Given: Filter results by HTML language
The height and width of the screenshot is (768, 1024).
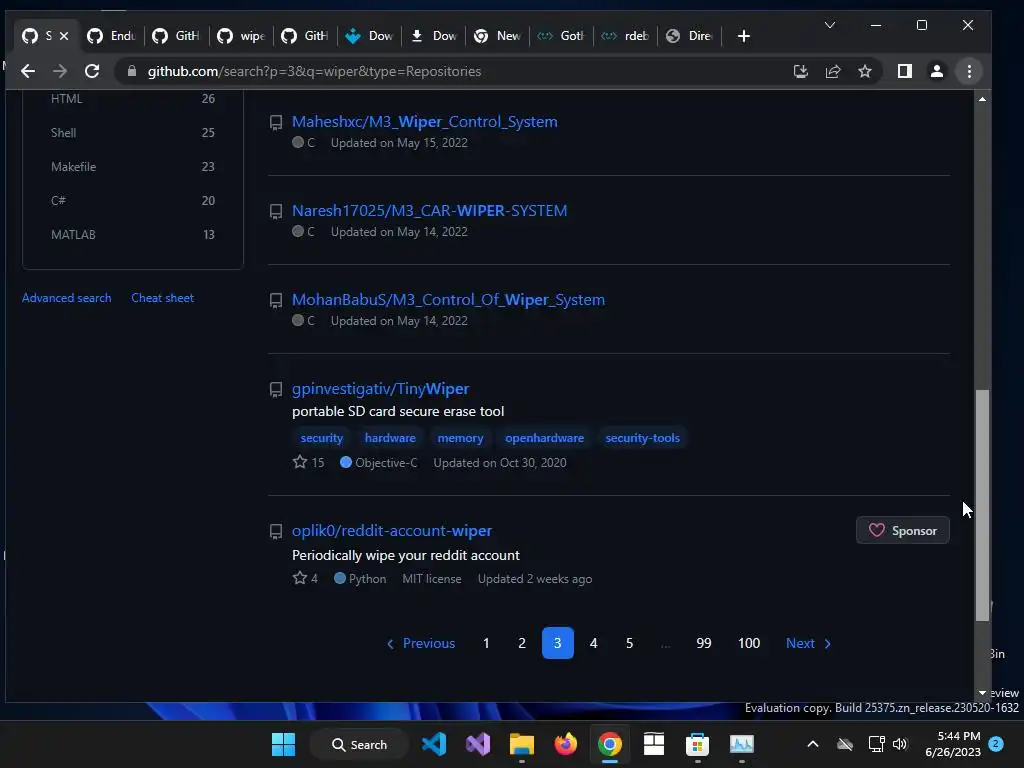Looking at the screenshot, I should point(133,99).
